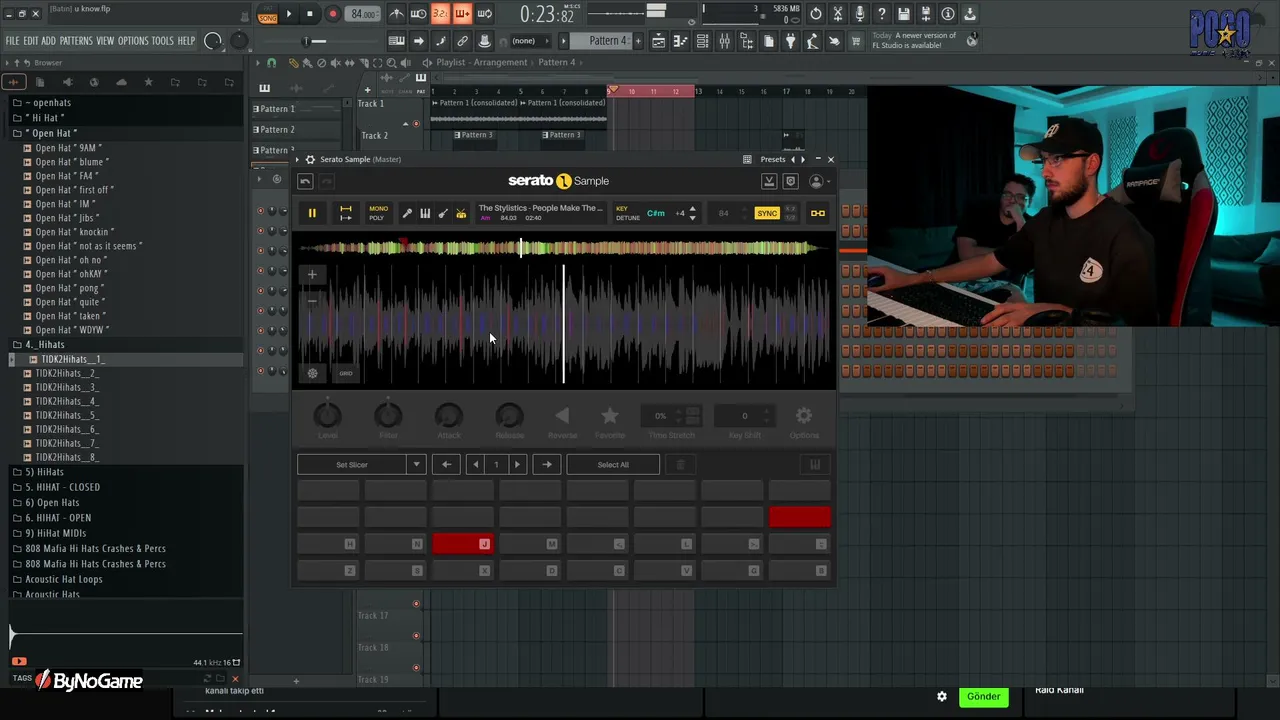Select sample TIDK2Hihats__3_
This screenshot has height=720, width=1280.
tap(67, 387)
